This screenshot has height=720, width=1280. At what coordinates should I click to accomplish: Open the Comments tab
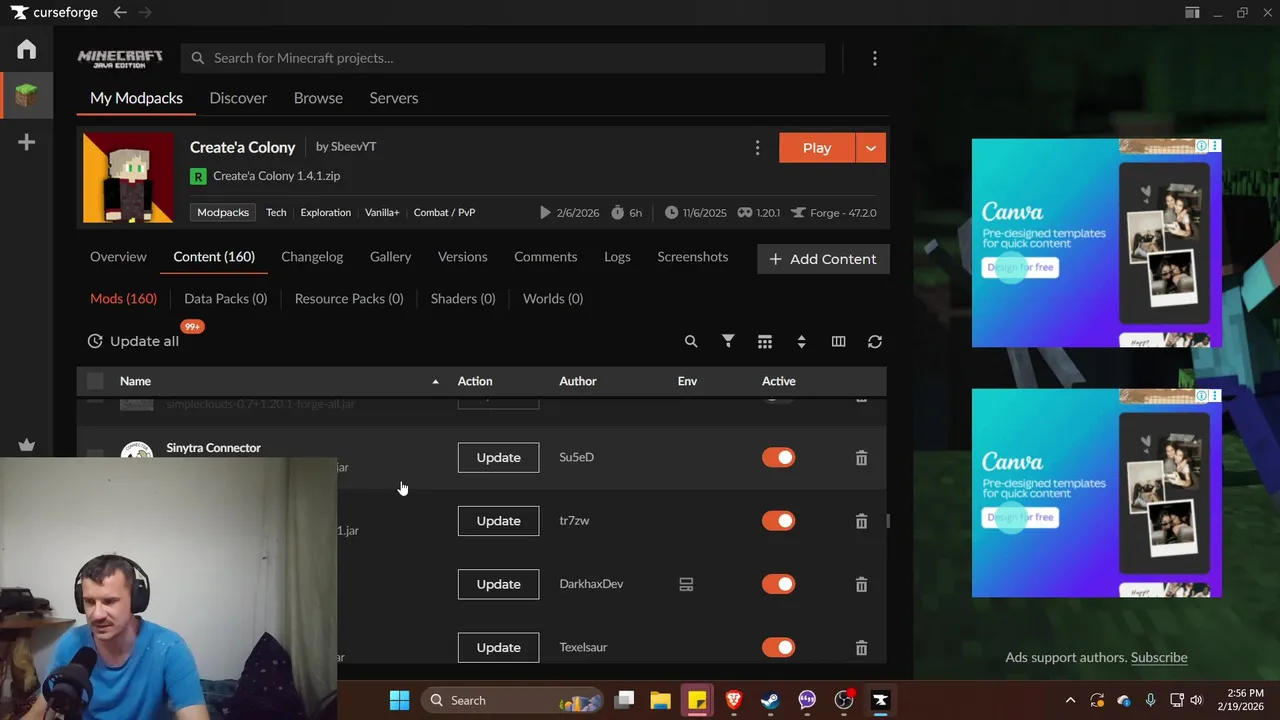click(545, 257)
